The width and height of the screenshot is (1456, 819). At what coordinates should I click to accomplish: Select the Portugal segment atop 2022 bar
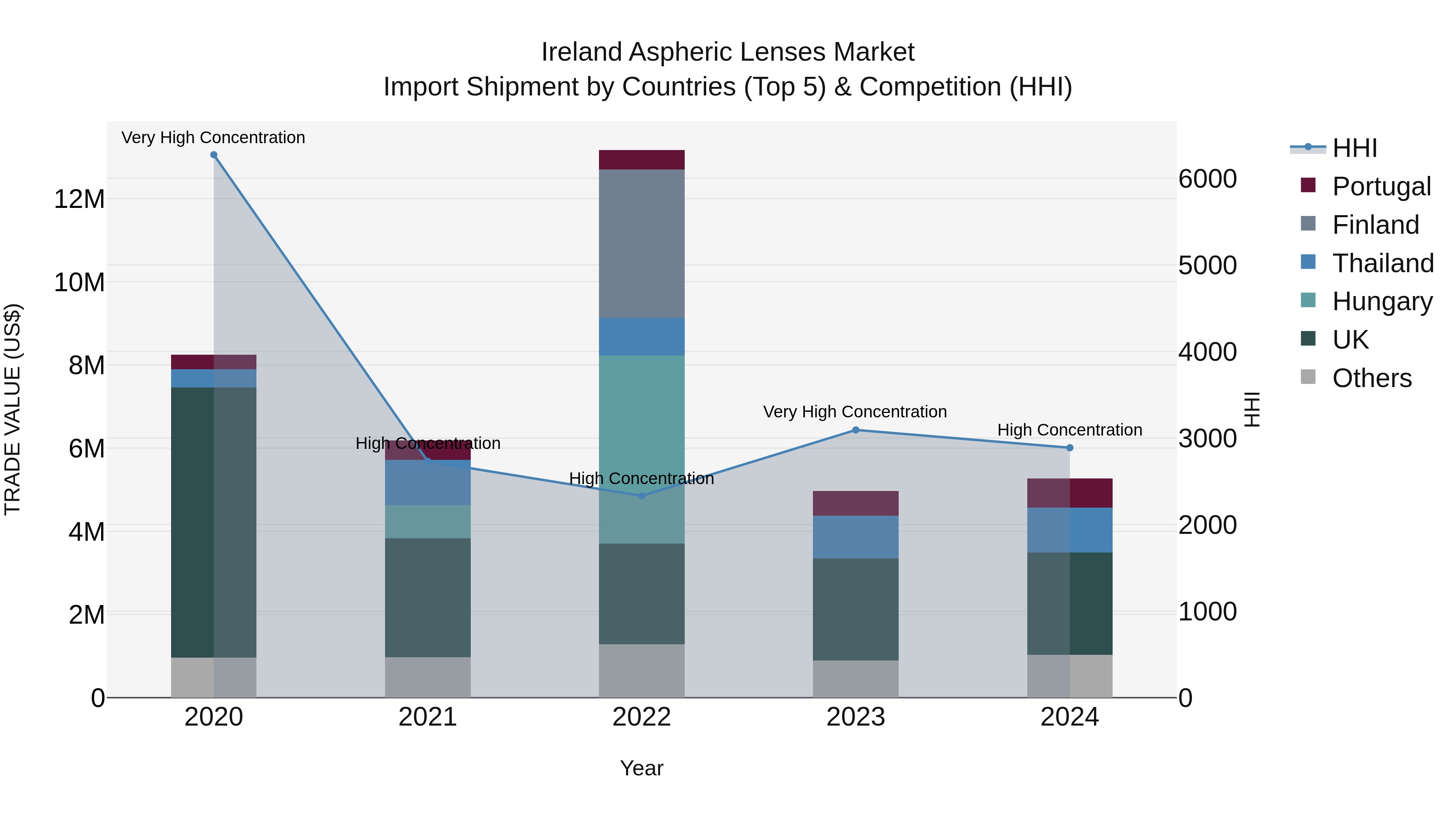pos(641,160)
